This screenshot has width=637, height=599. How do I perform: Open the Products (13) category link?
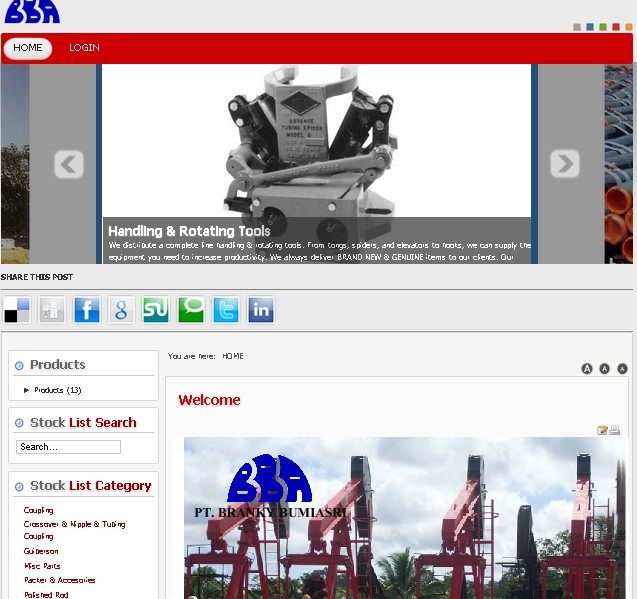58,390
